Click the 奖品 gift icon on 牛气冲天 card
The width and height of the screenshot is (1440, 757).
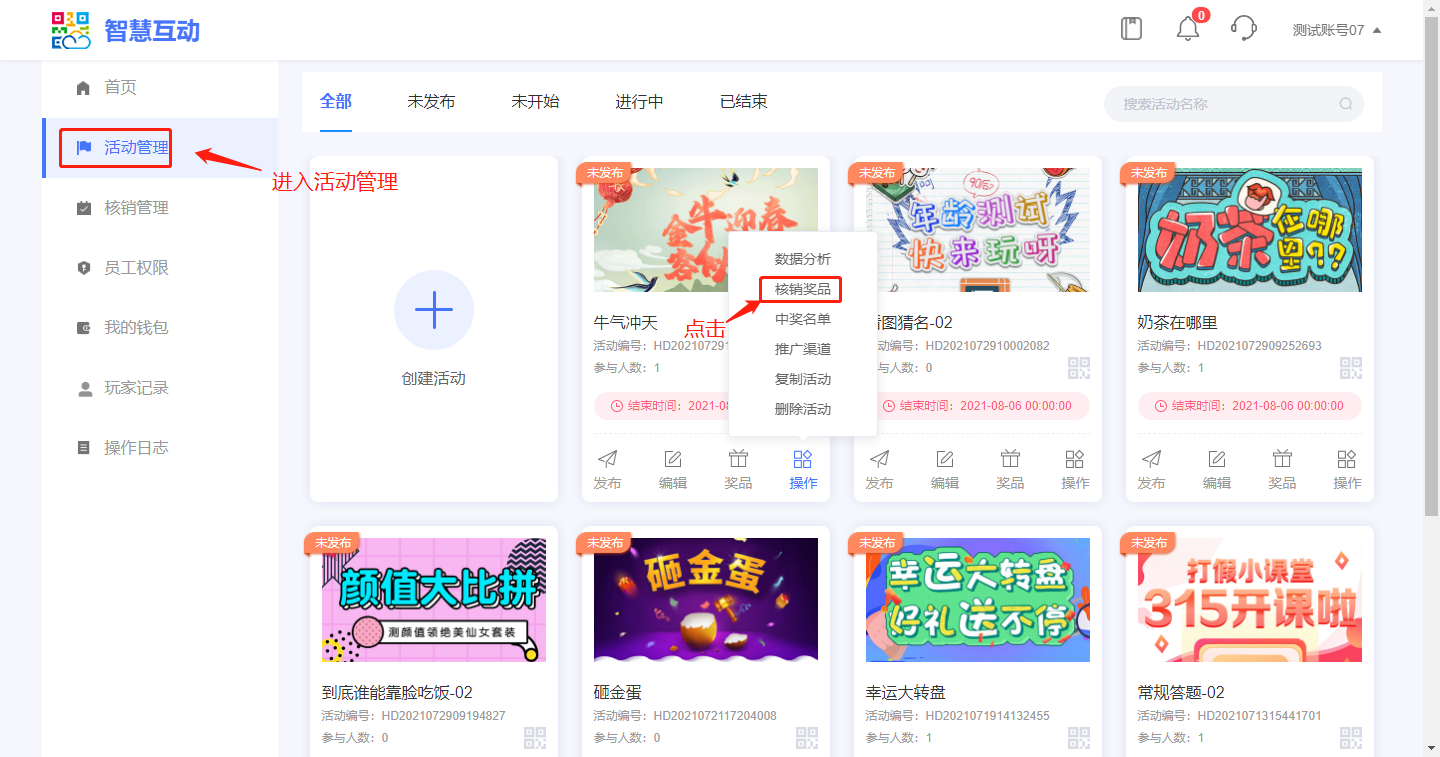coord(738,459)
